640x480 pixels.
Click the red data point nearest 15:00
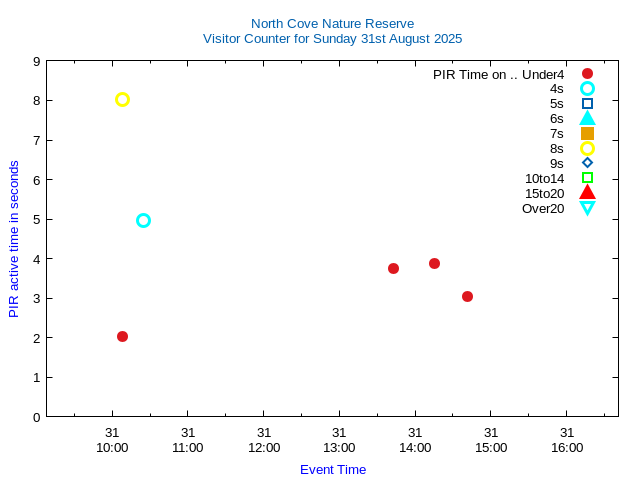click(467, 296)
